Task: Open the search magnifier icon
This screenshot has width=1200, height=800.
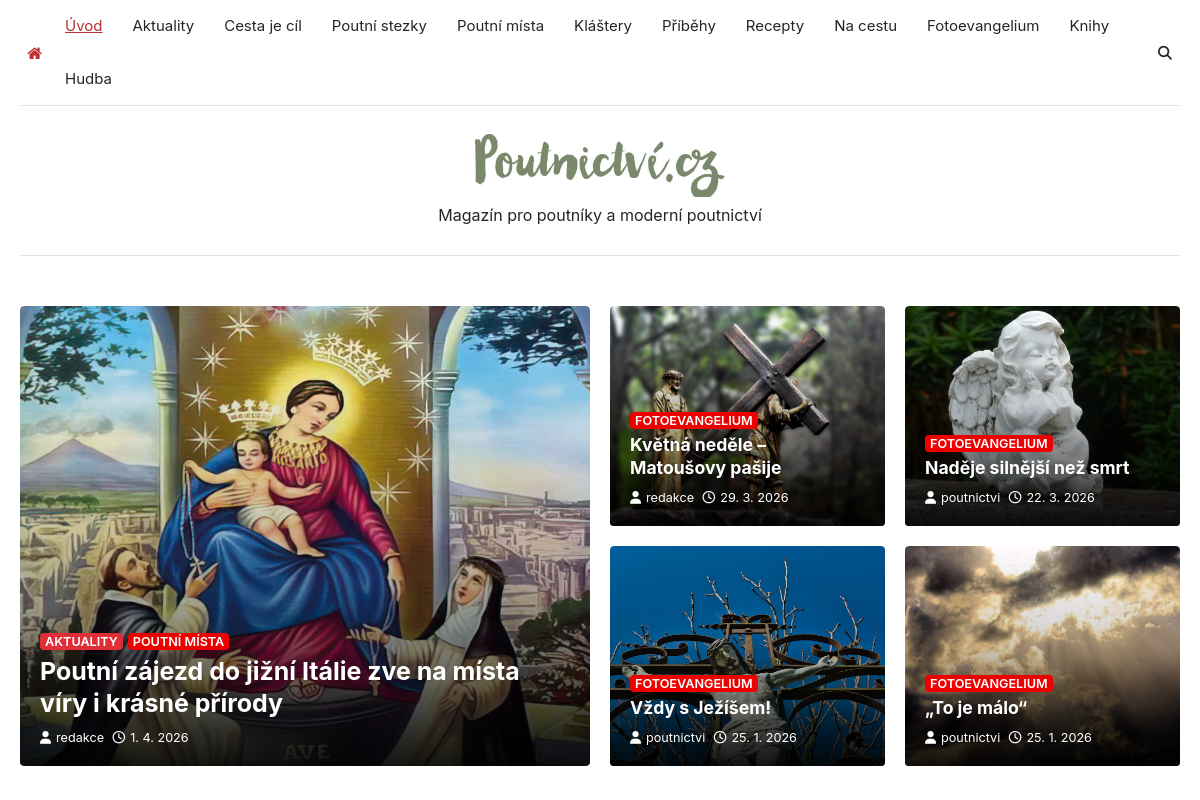Action: [1165, 53]
